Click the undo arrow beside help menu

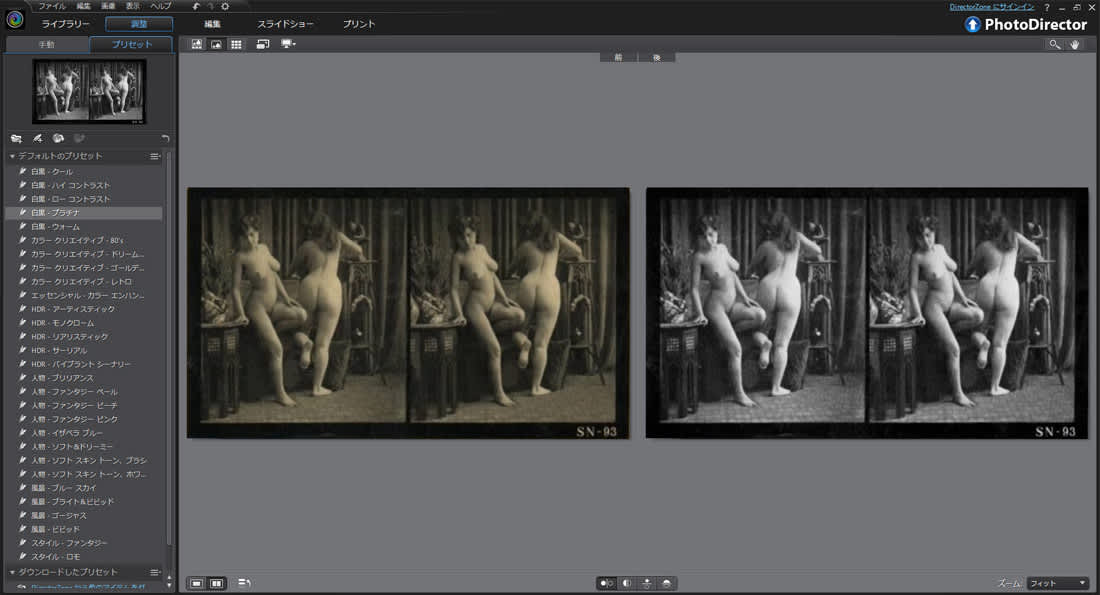coord(196,6)
